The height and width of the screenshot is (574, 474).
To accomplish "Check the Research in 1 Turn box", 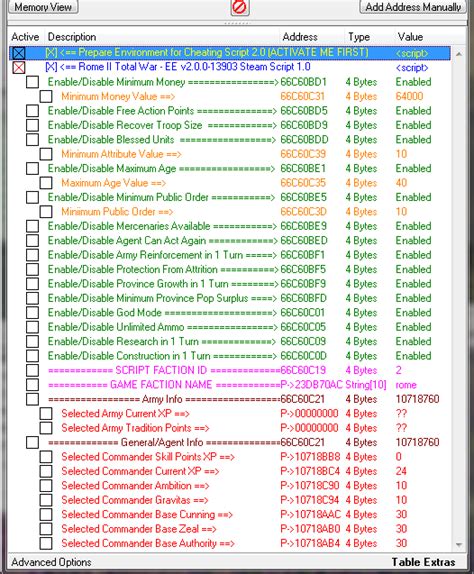I will click(x=32, y=341).
